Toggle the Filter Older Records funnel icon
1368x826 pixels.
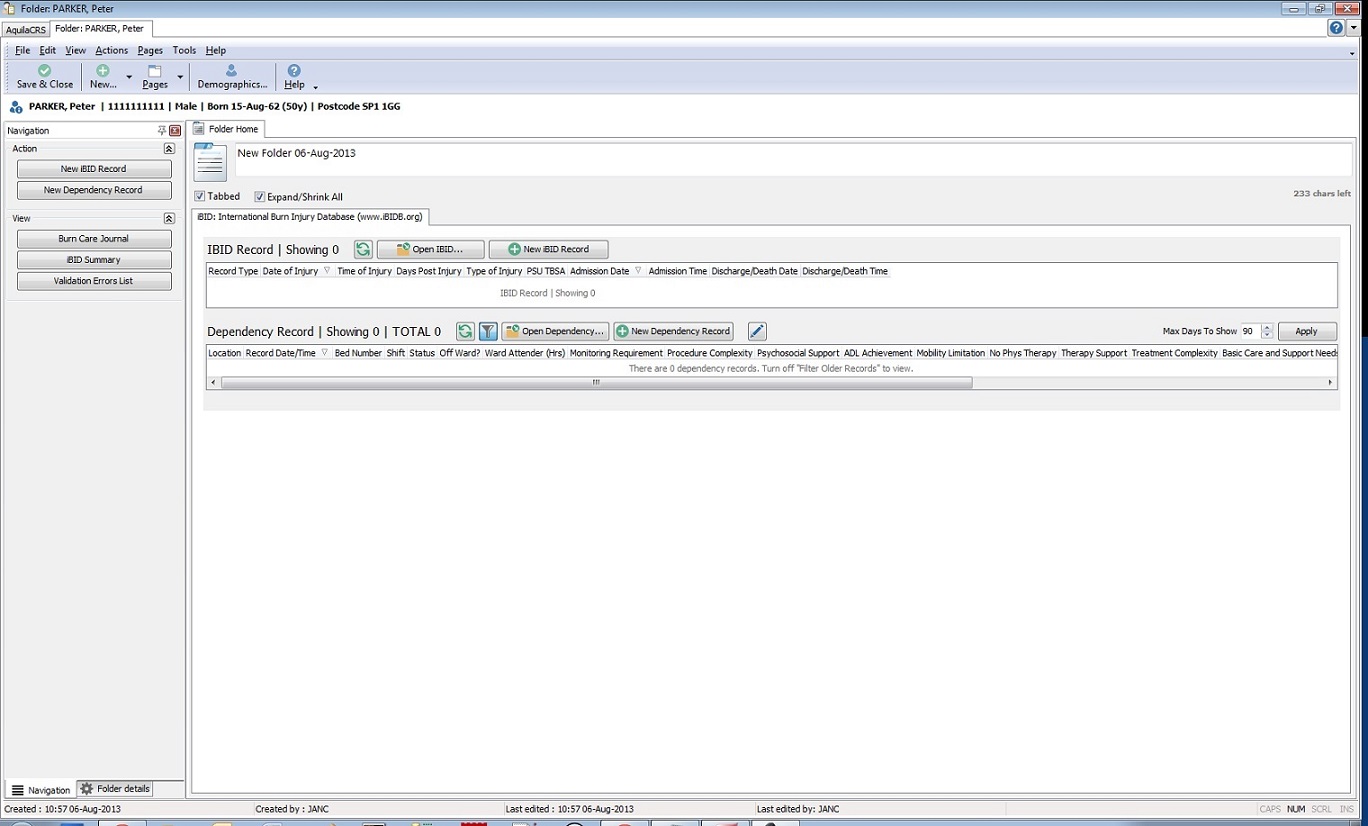point(488,332)
